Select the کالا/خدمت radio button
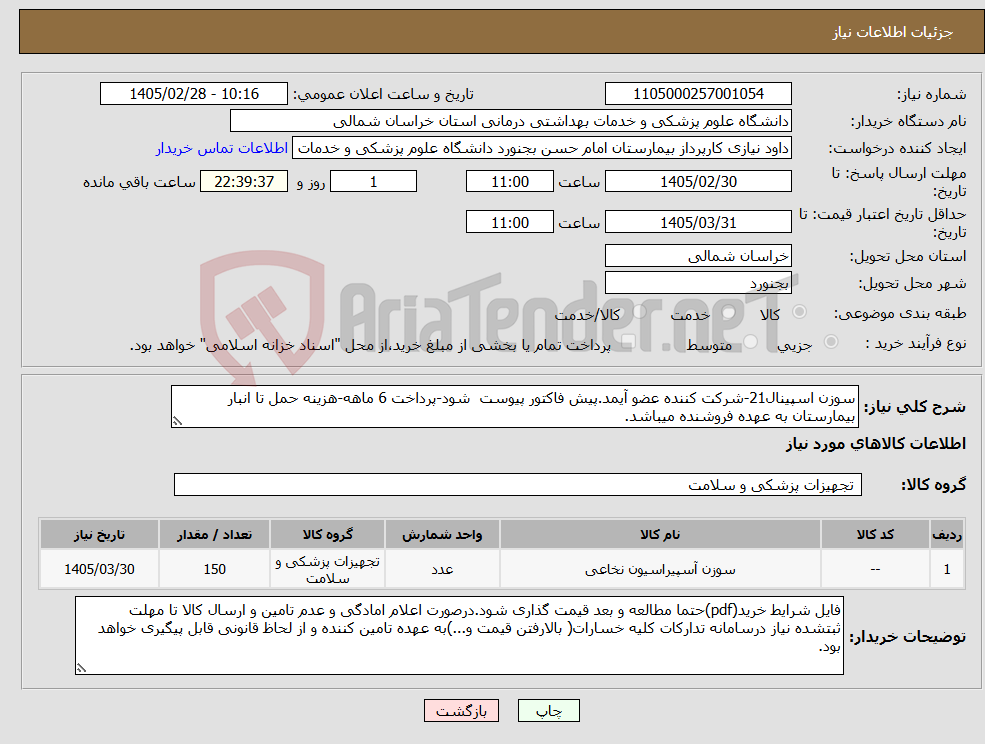Viewport: 985px width, 744px height. (x=639, y=312)
